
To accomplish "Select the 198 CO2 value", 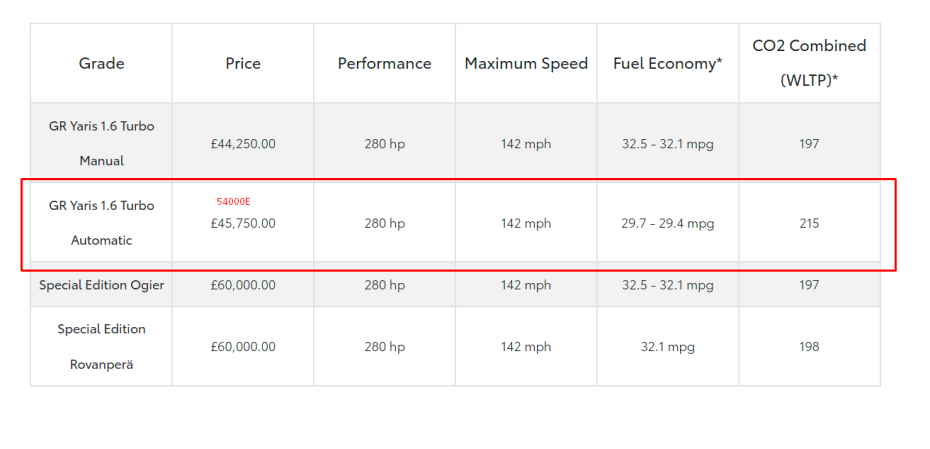I will [809, 347].
